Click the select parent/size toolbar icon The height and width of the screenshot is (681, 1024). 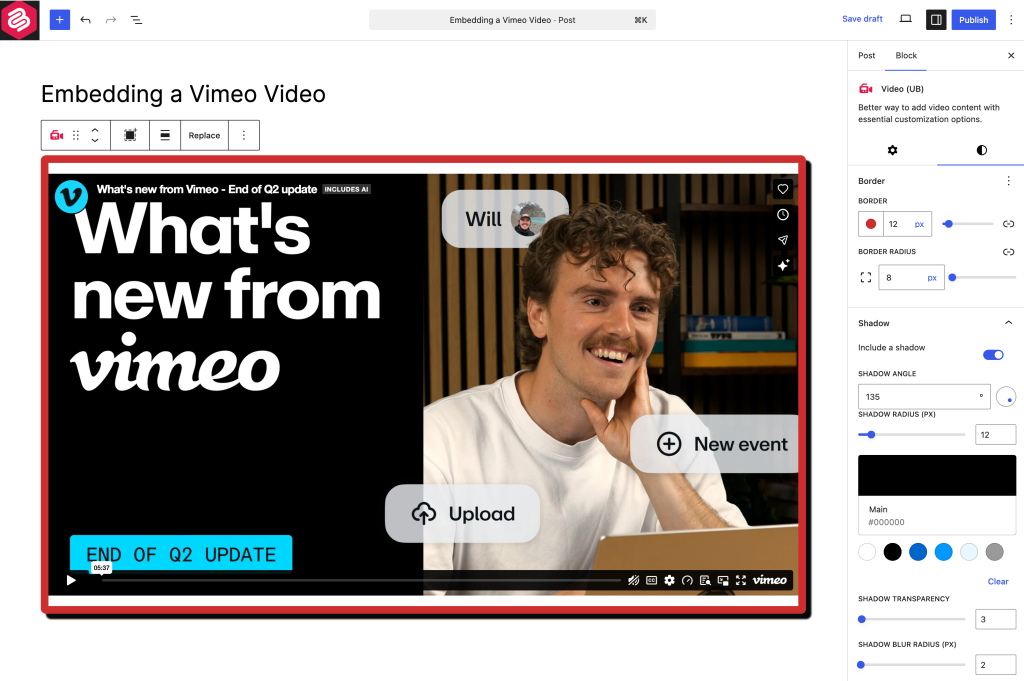pos(130,135)
